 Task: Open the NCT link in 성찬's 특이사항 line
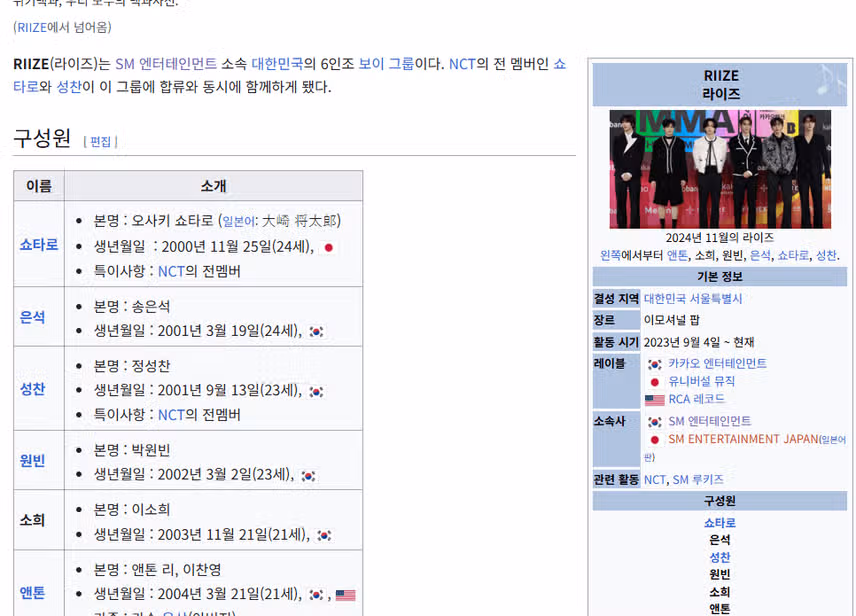coord(171,415)
